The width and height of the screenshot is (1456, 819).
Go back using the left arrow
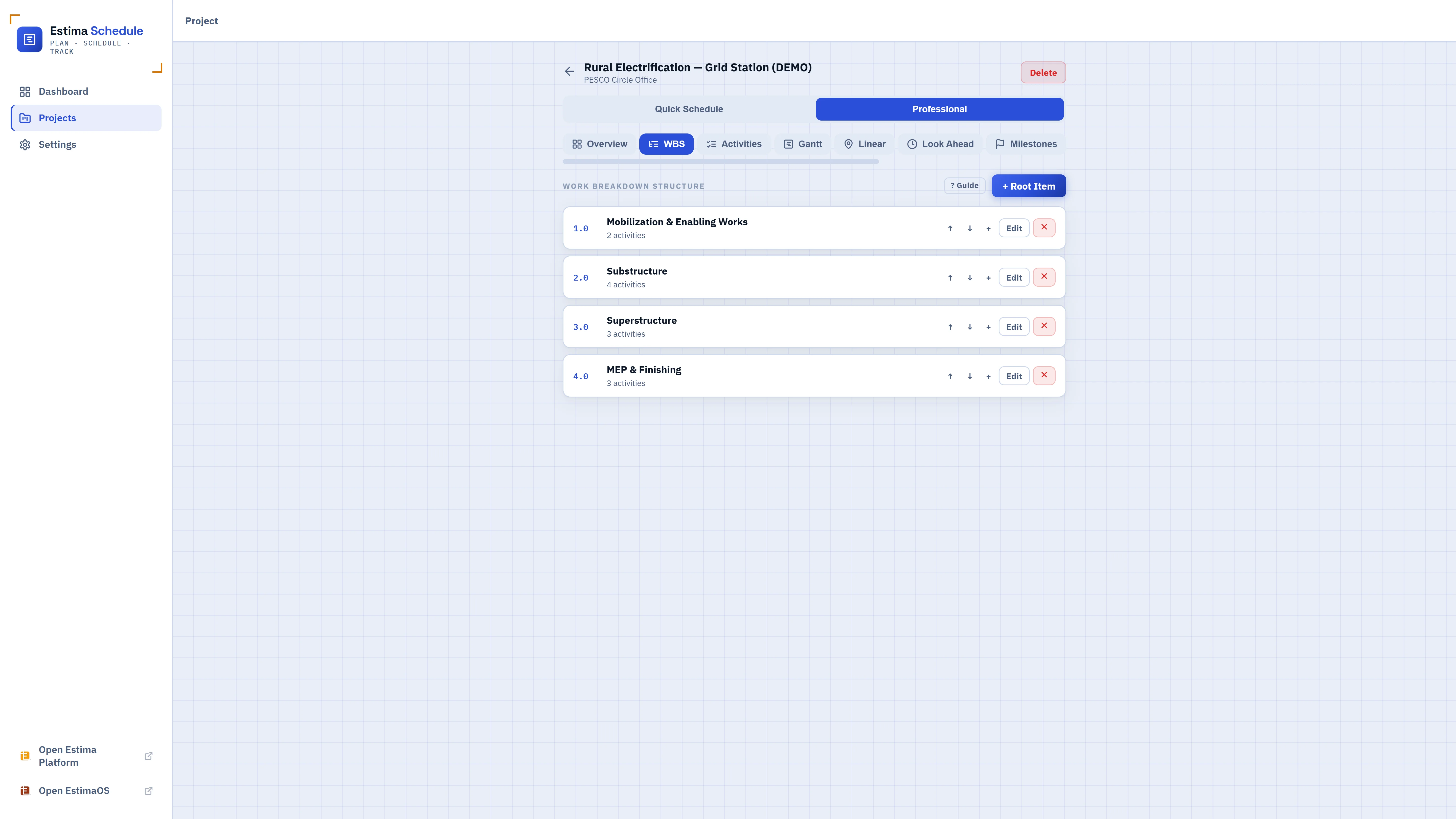click(x=569, y=71)
